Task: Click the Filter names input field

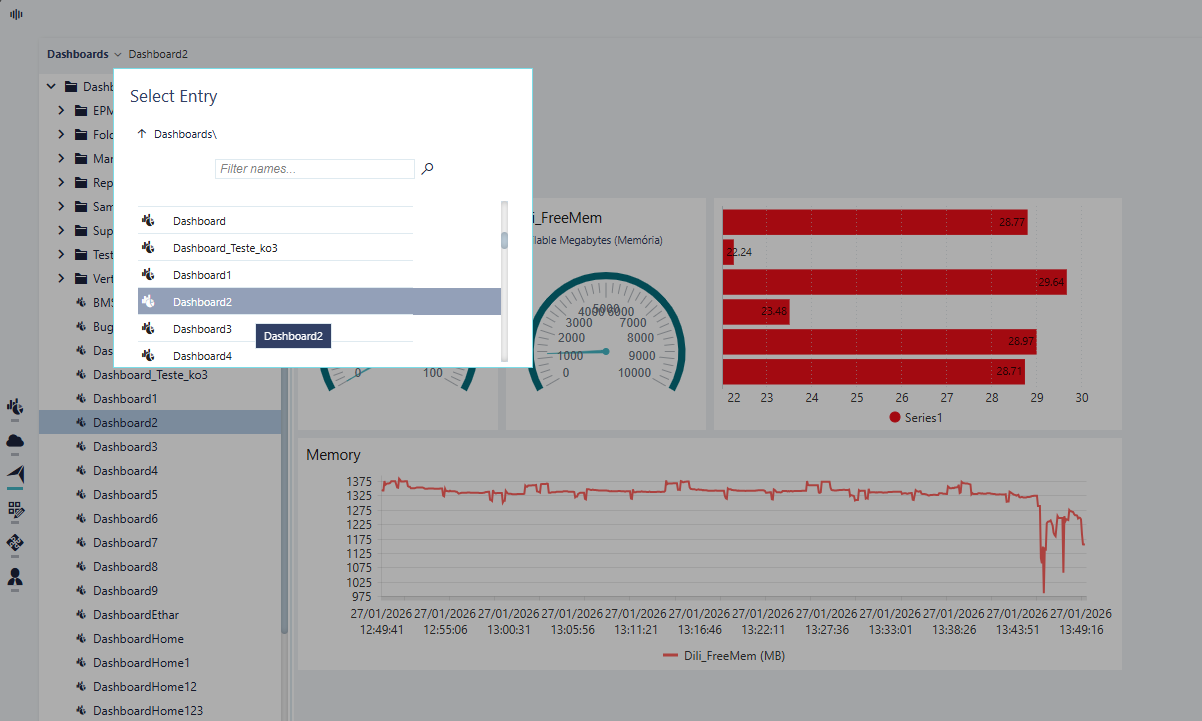Action: (314, 169)
